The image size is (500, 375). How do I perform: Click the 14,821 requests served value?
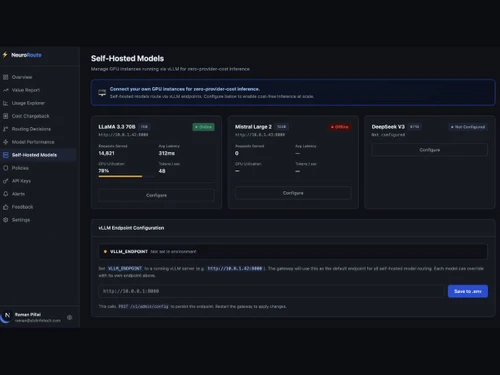[x=106, y=153]
